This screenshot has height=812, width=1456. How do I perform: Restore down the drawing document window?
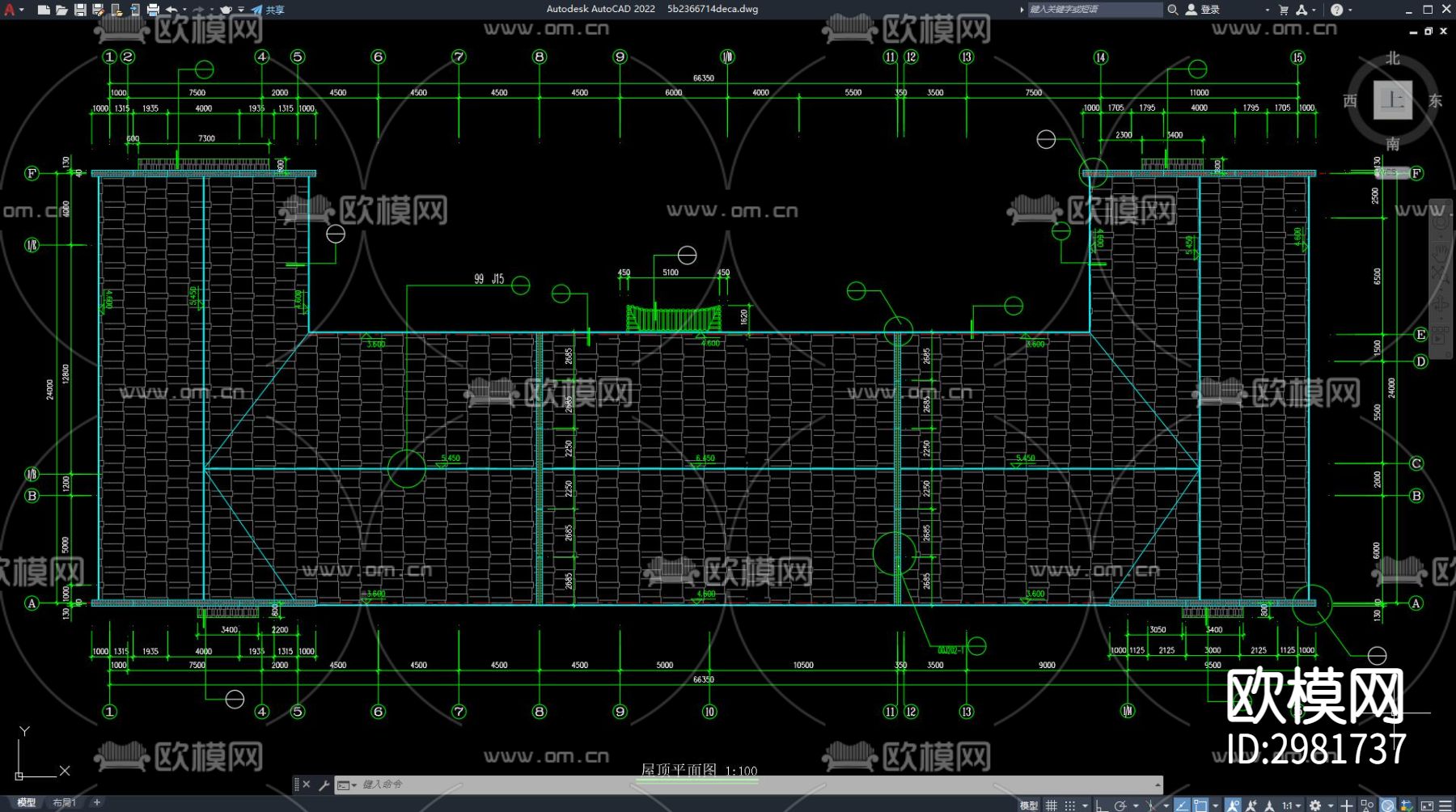click(1428, 32)
